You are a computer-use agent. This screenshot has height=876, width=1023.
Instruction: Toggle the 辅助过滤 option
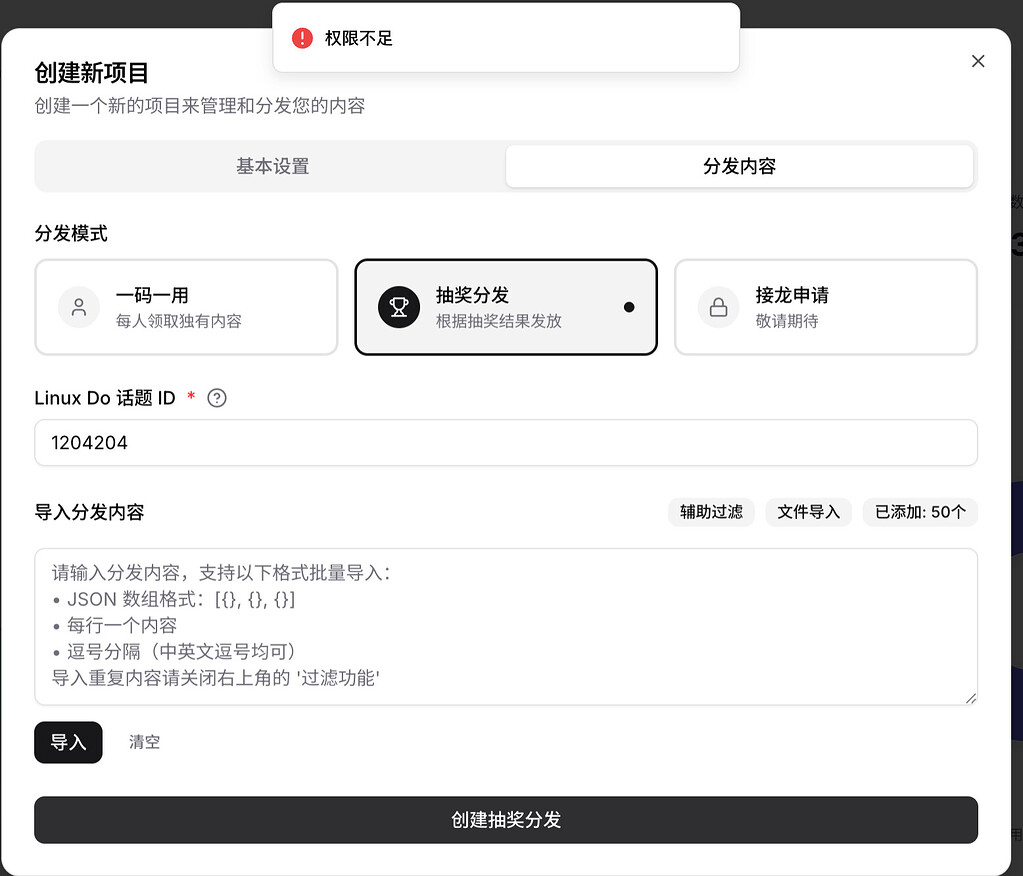[711, 512]
